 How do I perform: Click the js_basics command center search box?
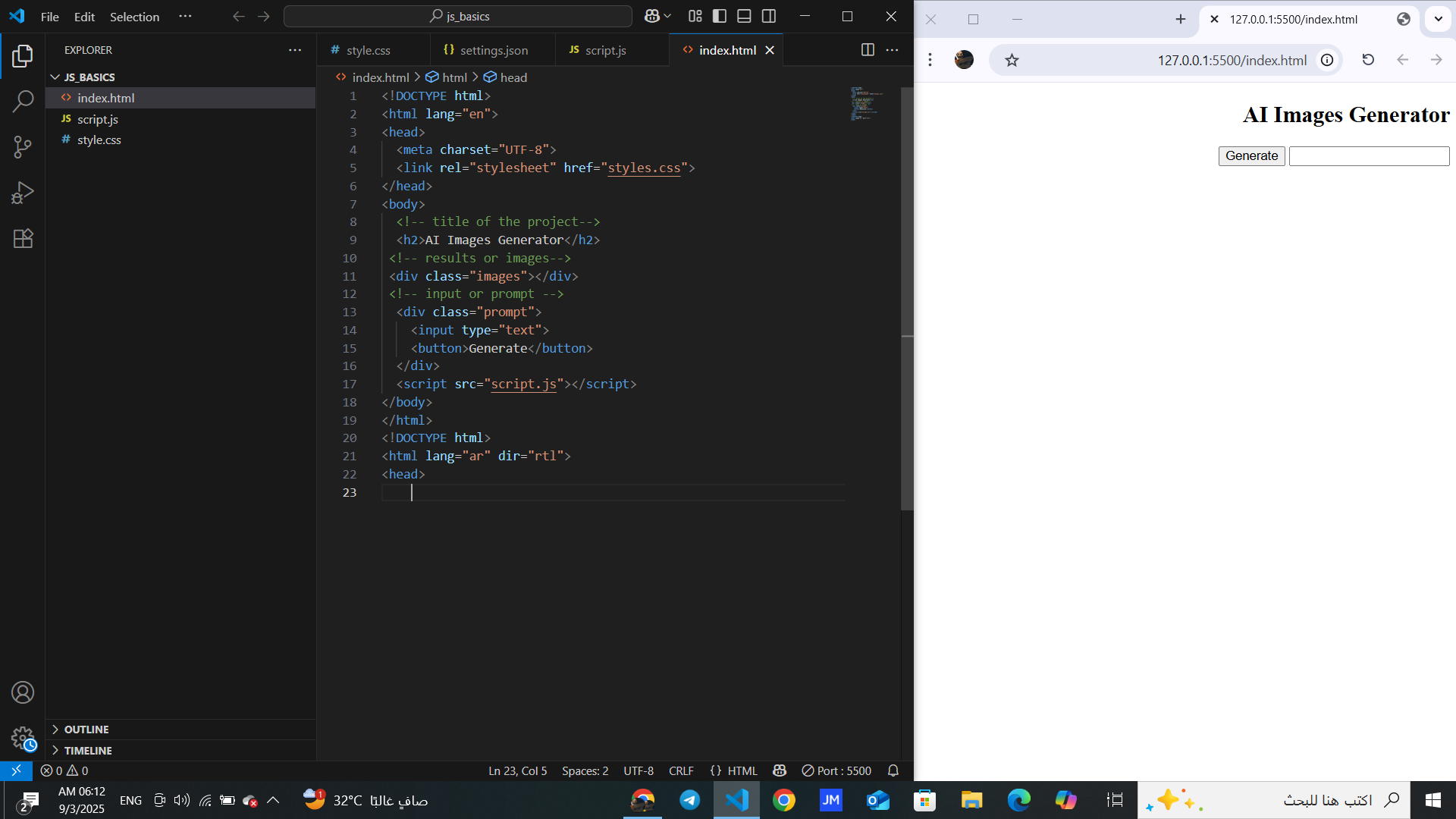point(458,16)
